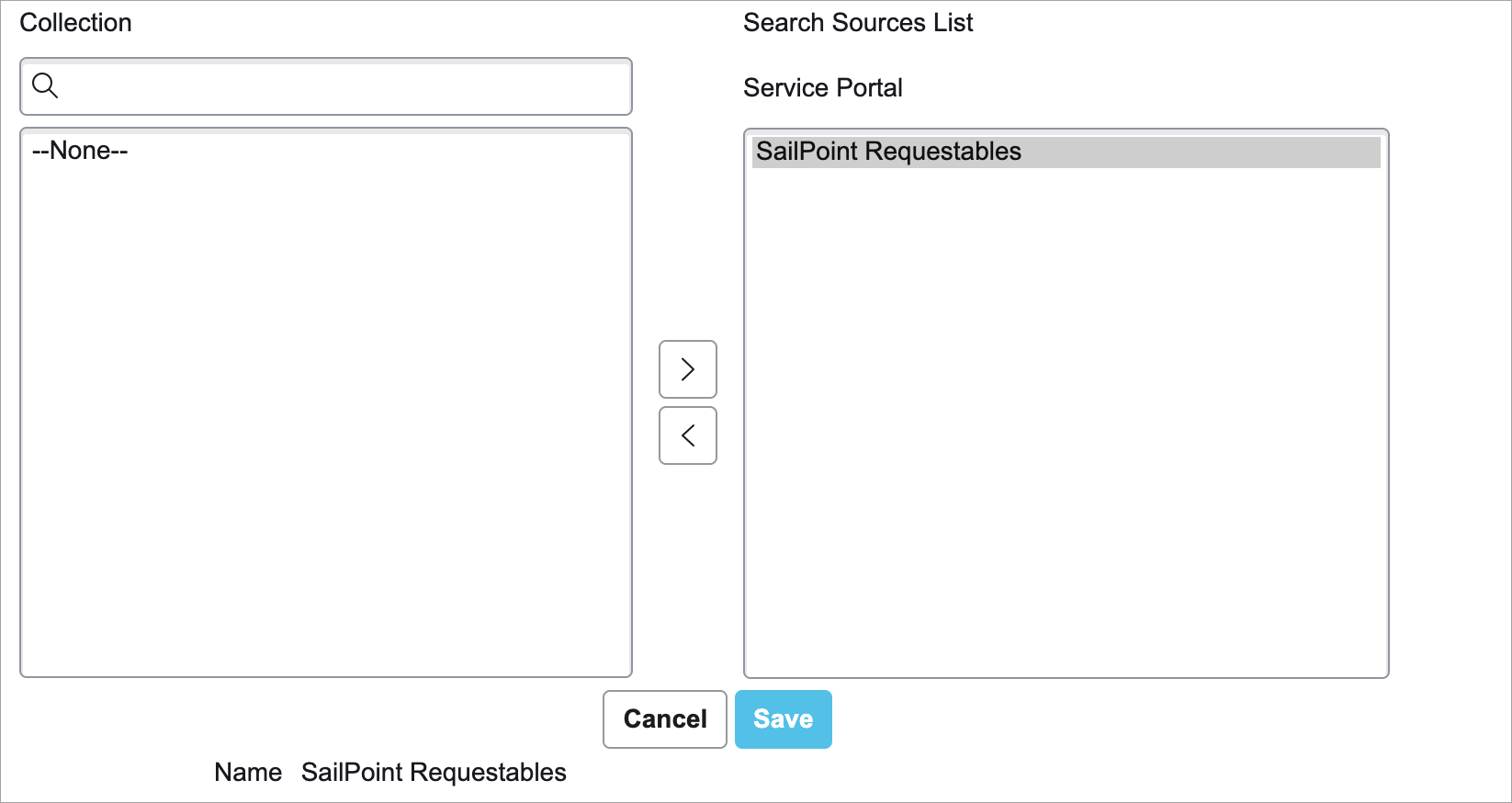
Task: Click empty area of the Service Portal listbox
Action: [x=1066, y=413]
